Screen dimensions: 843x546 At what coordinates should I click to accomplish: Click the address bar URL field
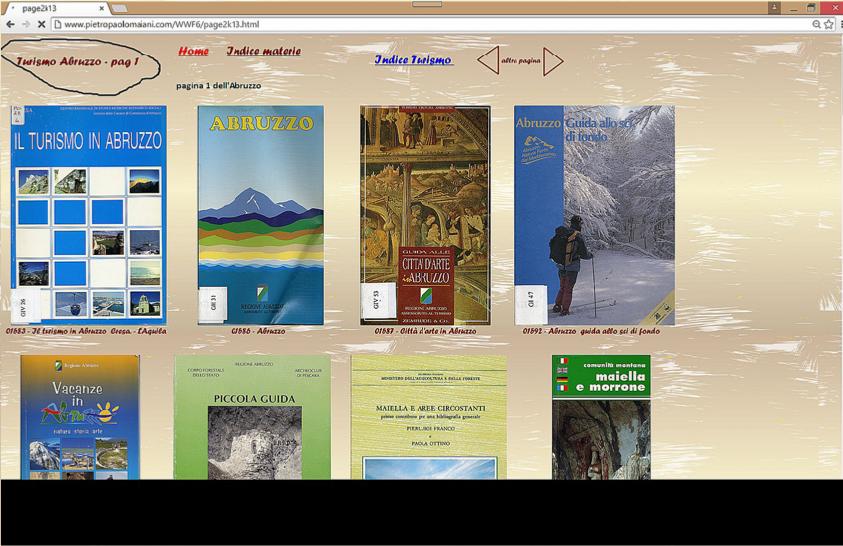(430, 24)
